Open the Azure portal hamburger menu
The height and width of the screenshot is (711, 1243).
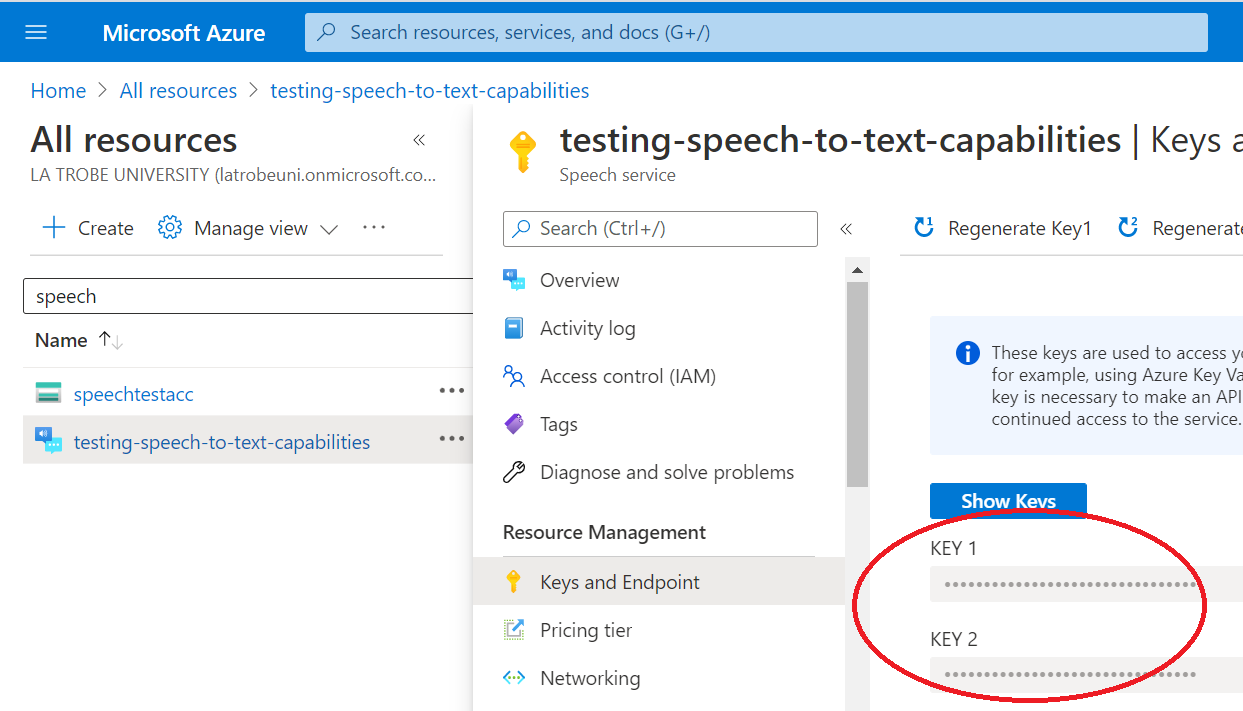36,33
